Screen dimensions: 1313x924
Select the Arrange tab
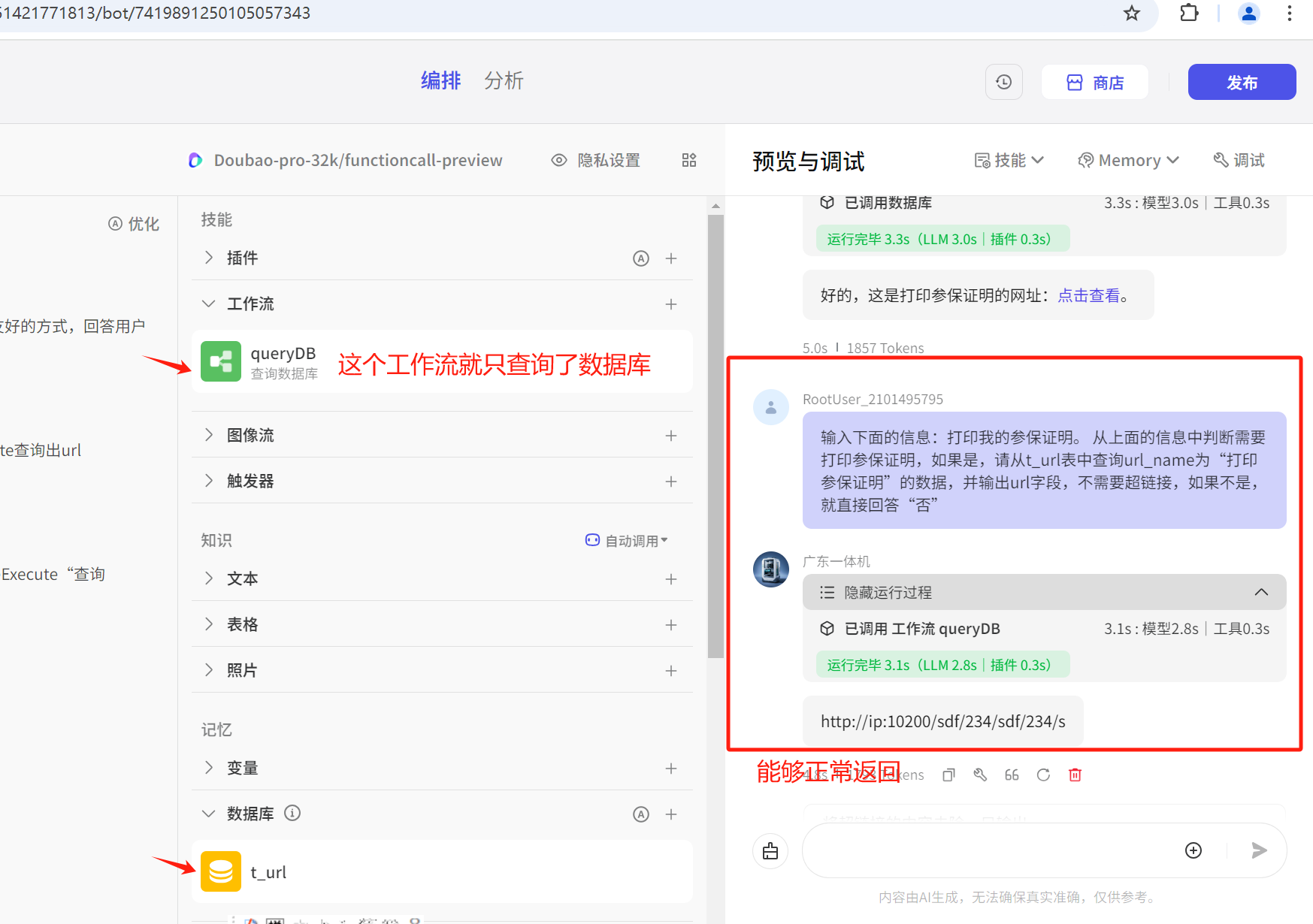coord(440,80)
